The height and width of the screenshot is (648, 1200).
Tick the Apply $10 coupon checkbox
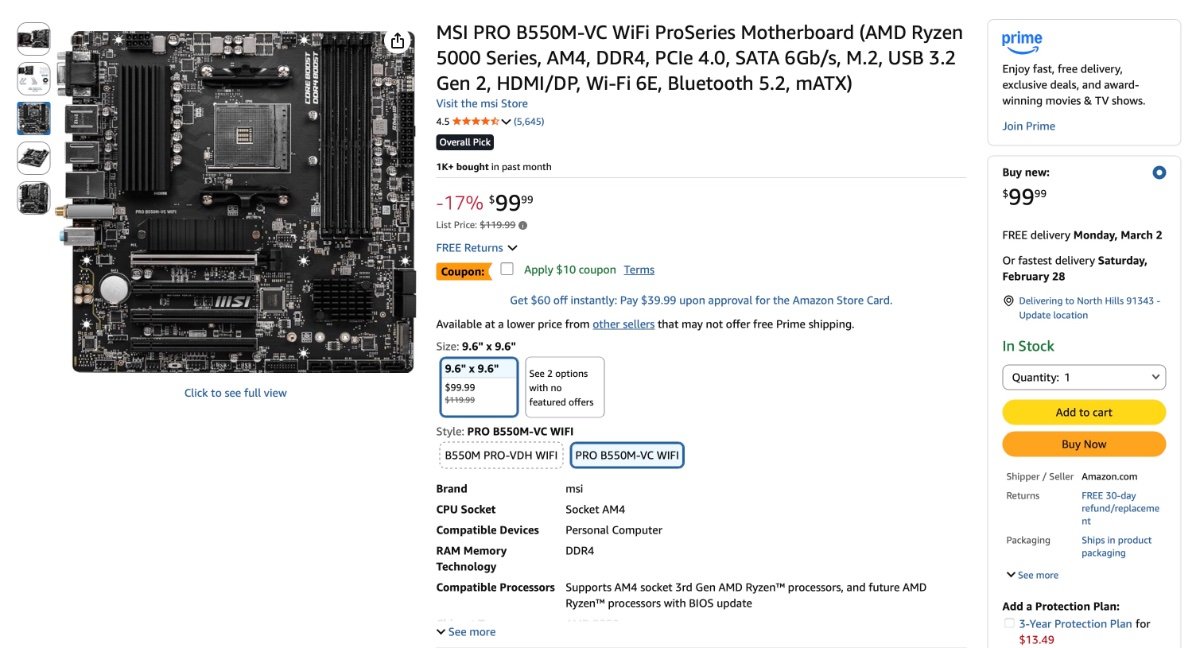(507, 269)
